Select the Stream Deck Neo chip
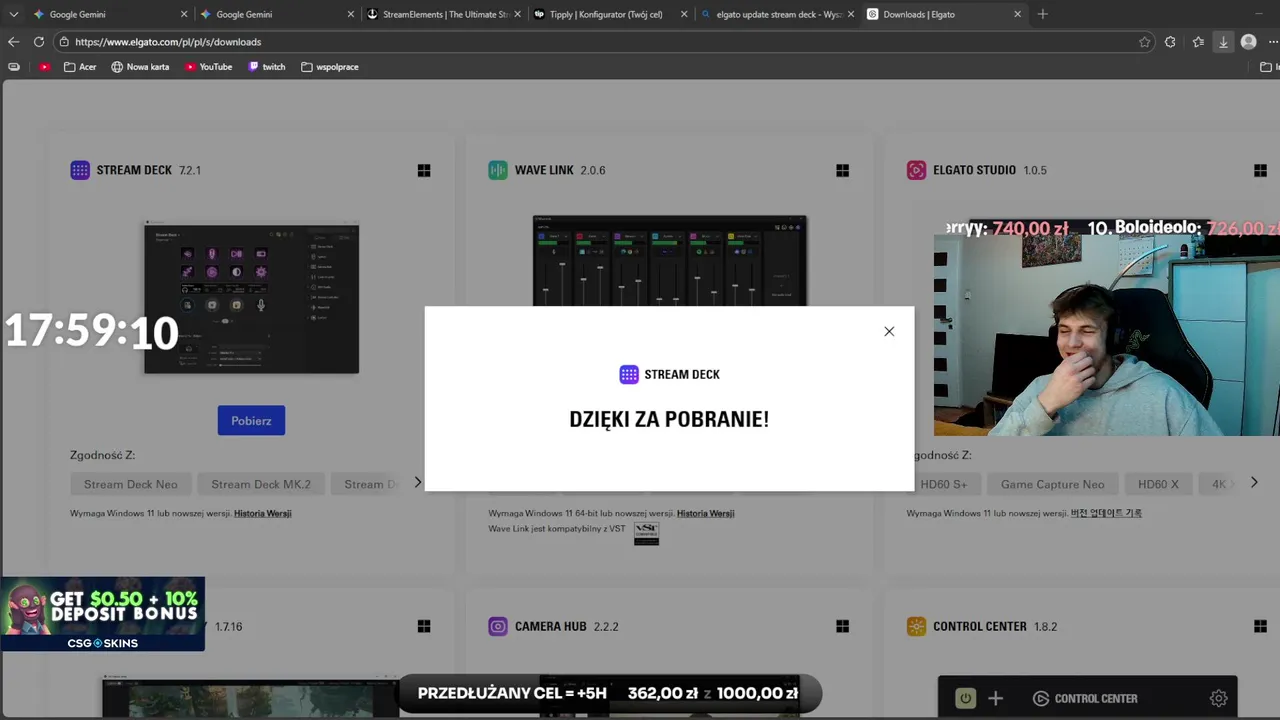 coord(131,484)
